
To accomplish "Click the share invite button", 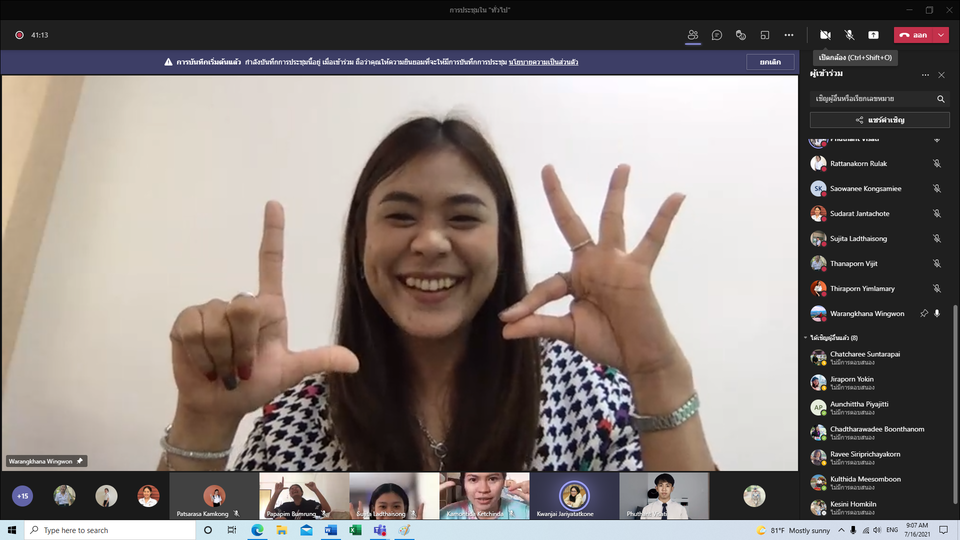I will tap(880, 120).
